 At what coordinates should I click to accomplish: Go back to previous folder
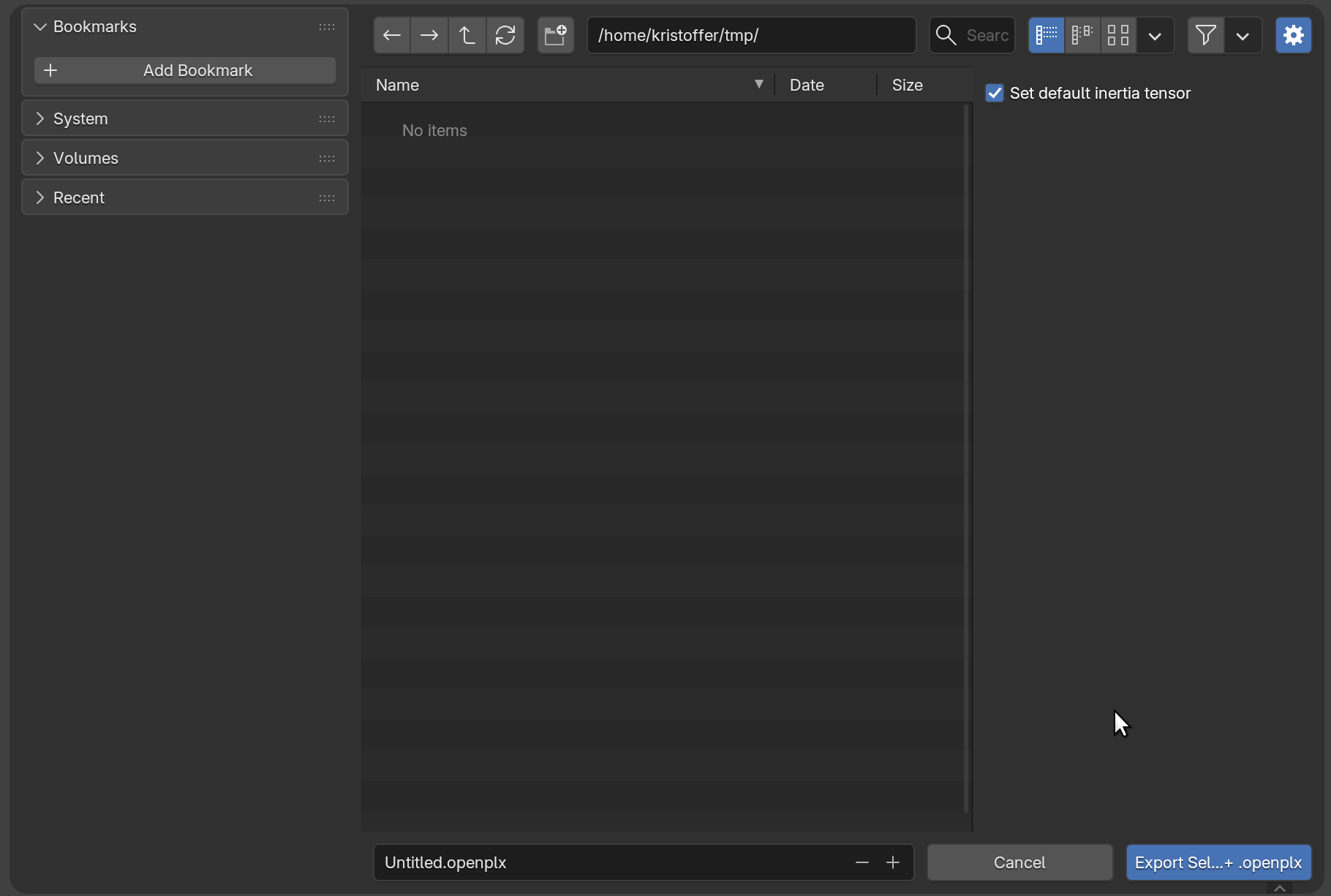(x=392, y=35)
